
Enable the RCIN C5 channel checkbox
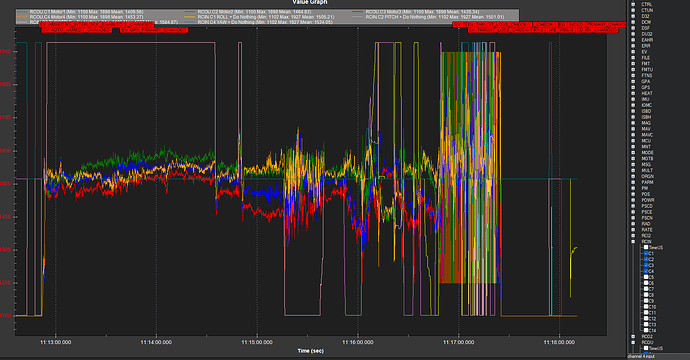646,277
